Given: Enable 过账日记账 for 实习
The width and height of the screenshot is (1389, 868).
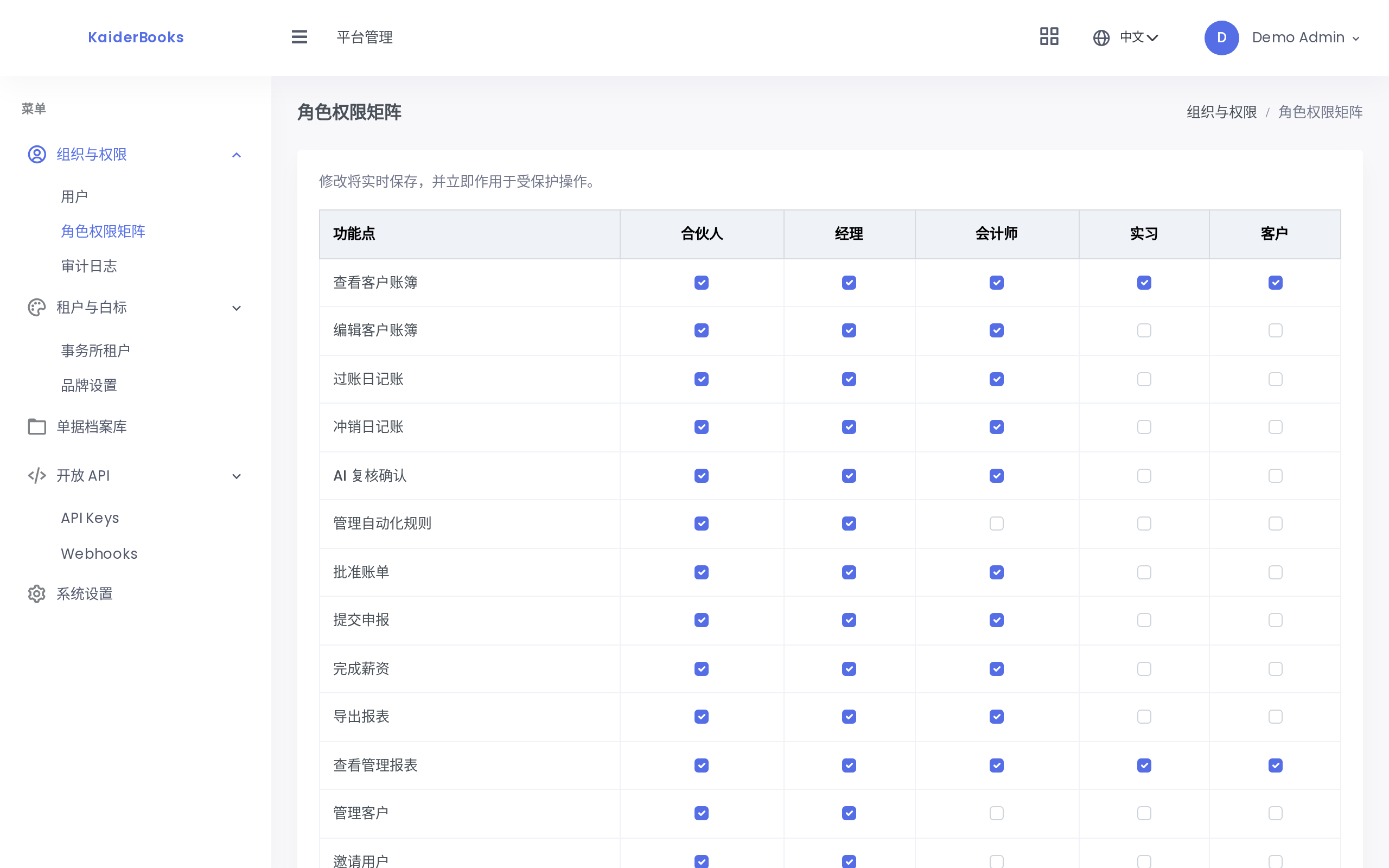Looking at the screenshot, I should pos(1144,379).
